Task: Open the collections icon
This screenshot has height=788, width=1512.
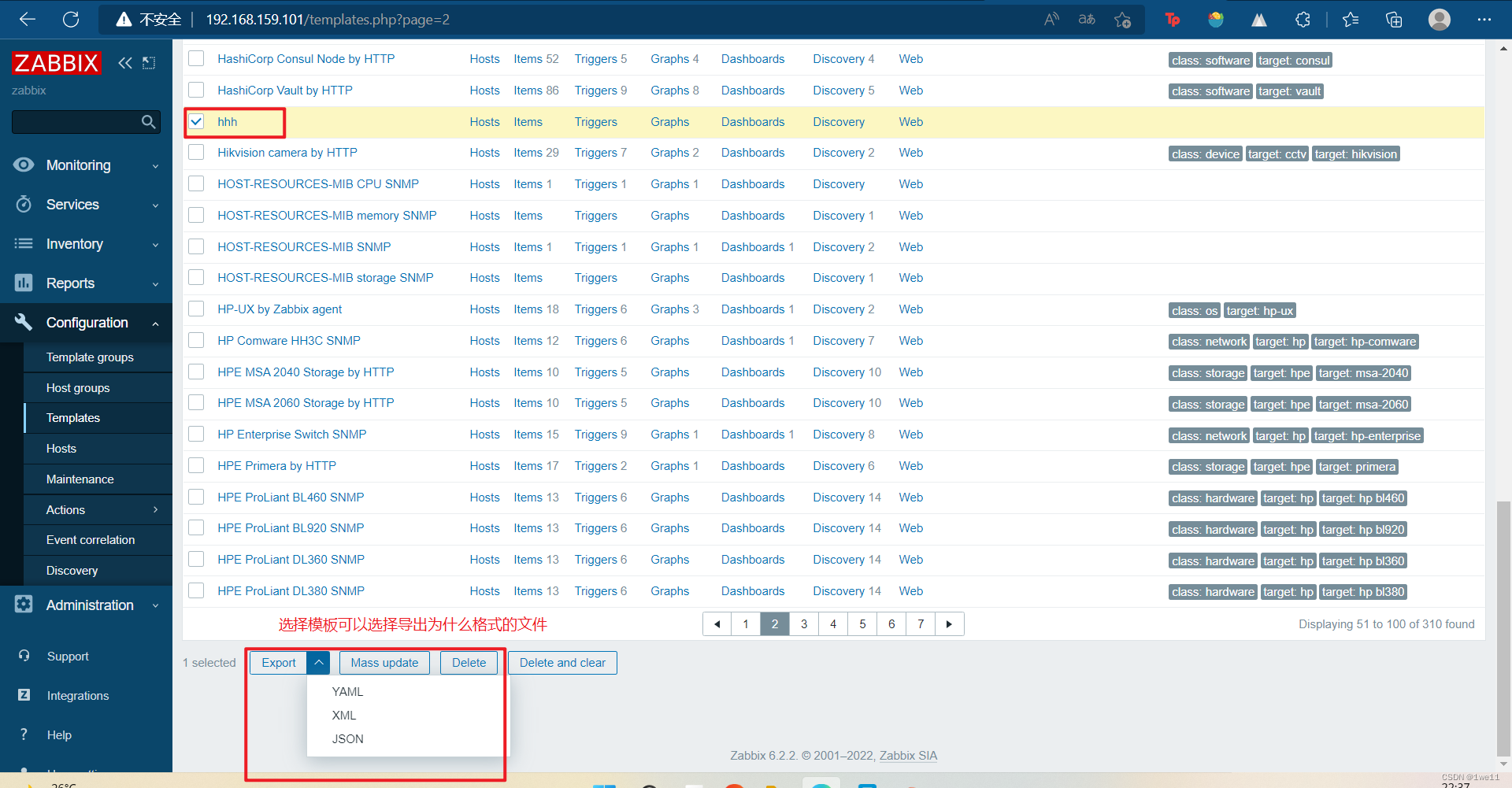Action: pyautogui.click(x=1394, y=20)
